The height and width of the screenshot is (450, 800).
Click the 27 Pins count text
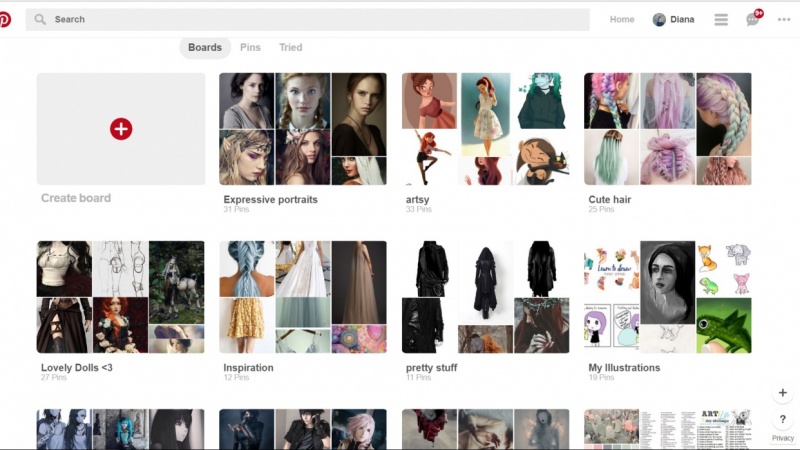54,378
